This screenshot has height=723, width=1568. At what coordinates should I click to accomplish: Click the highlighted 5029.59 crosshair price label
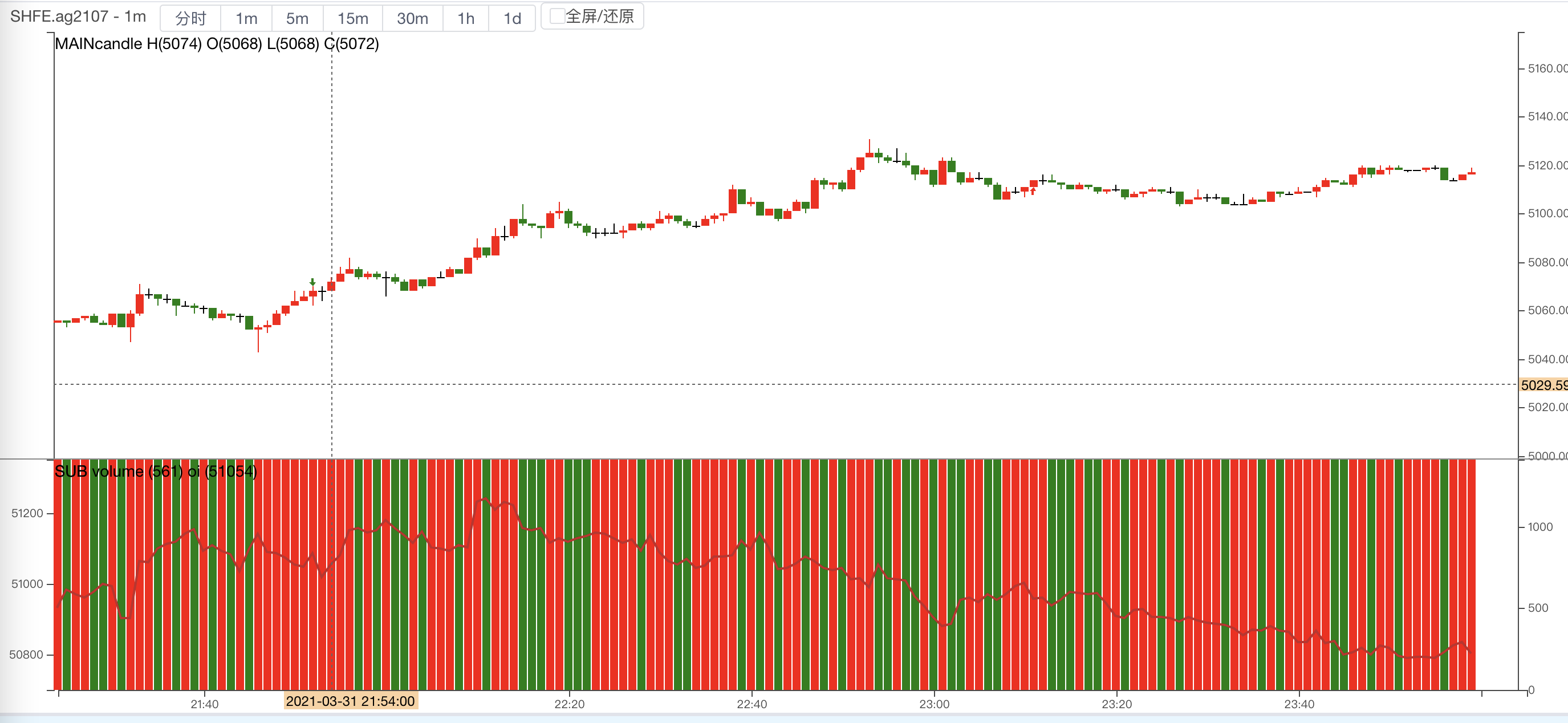pyautogui.click(x=1543, y=385)
